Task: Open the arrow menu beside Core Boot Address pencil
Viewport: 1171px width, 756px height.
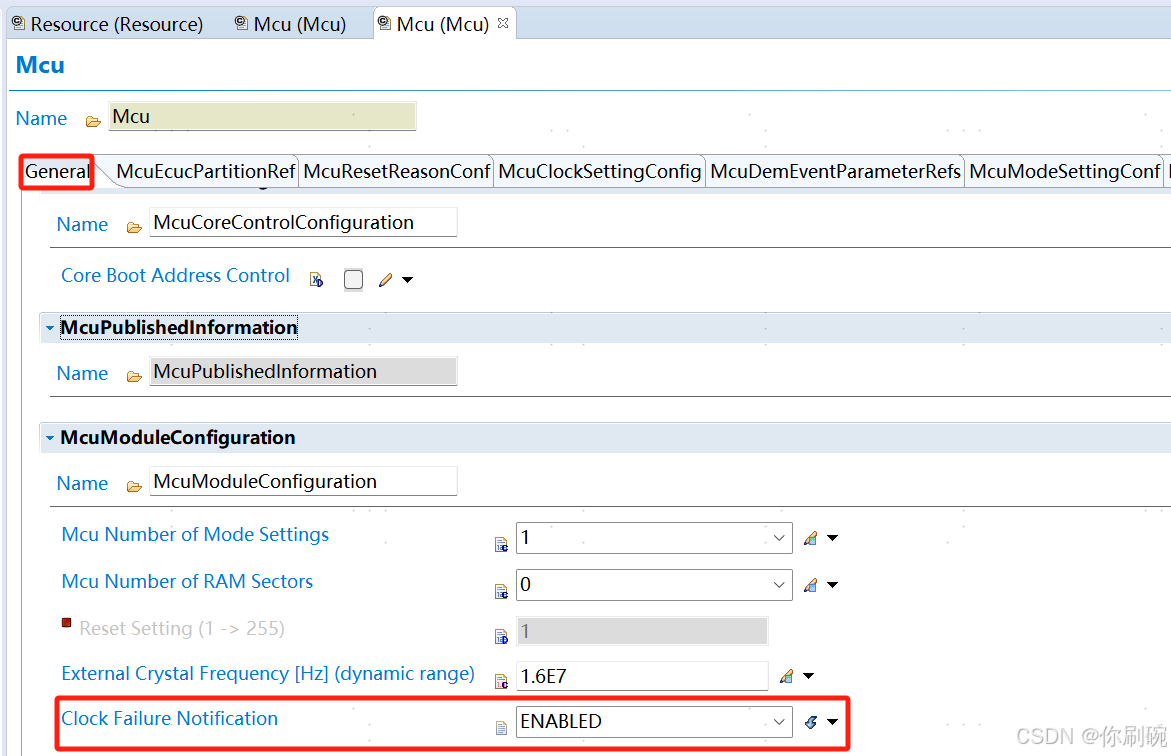Action: click(x=408, y=280)
